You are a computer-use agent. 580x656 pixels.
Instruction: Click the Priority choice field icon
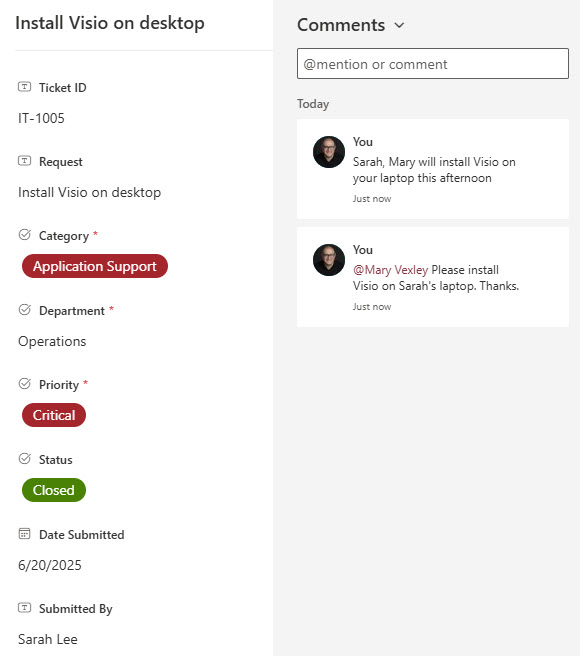click(25, 384)
